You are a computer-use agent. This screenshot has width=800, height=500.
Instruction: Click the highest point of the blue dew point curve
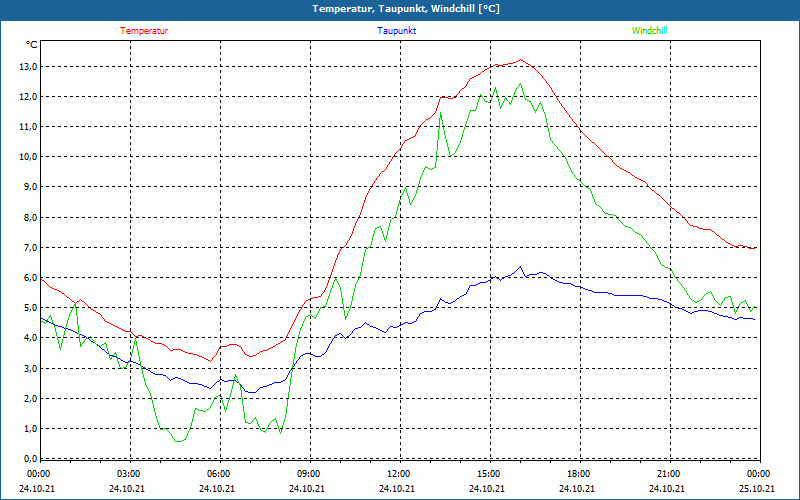520,267
